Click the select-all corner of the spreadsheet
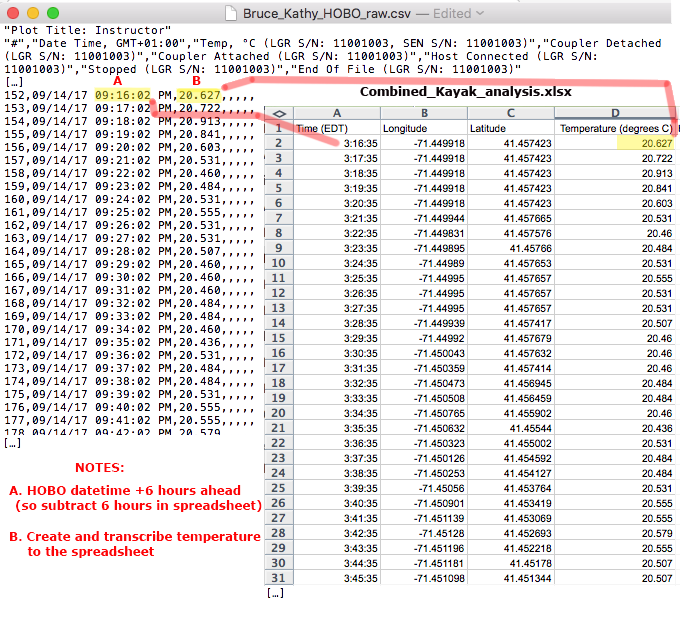Image resolution: width=684 pixels, height=619 pixels. (x=279, y=113)
